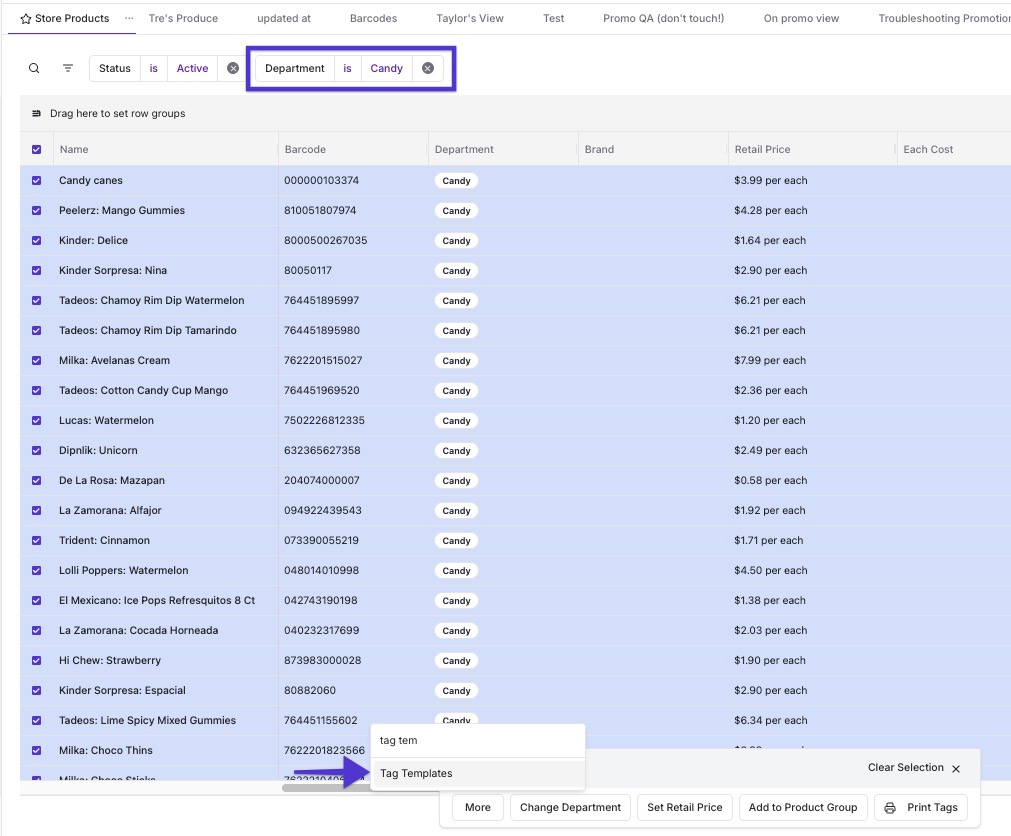Screen dimensions: 1011x836
Task: Click barcode 810051807974
Action: coord(320,211)
